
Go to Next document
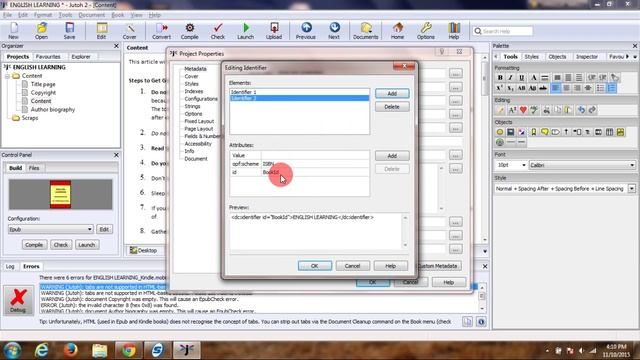pos(334,31)
